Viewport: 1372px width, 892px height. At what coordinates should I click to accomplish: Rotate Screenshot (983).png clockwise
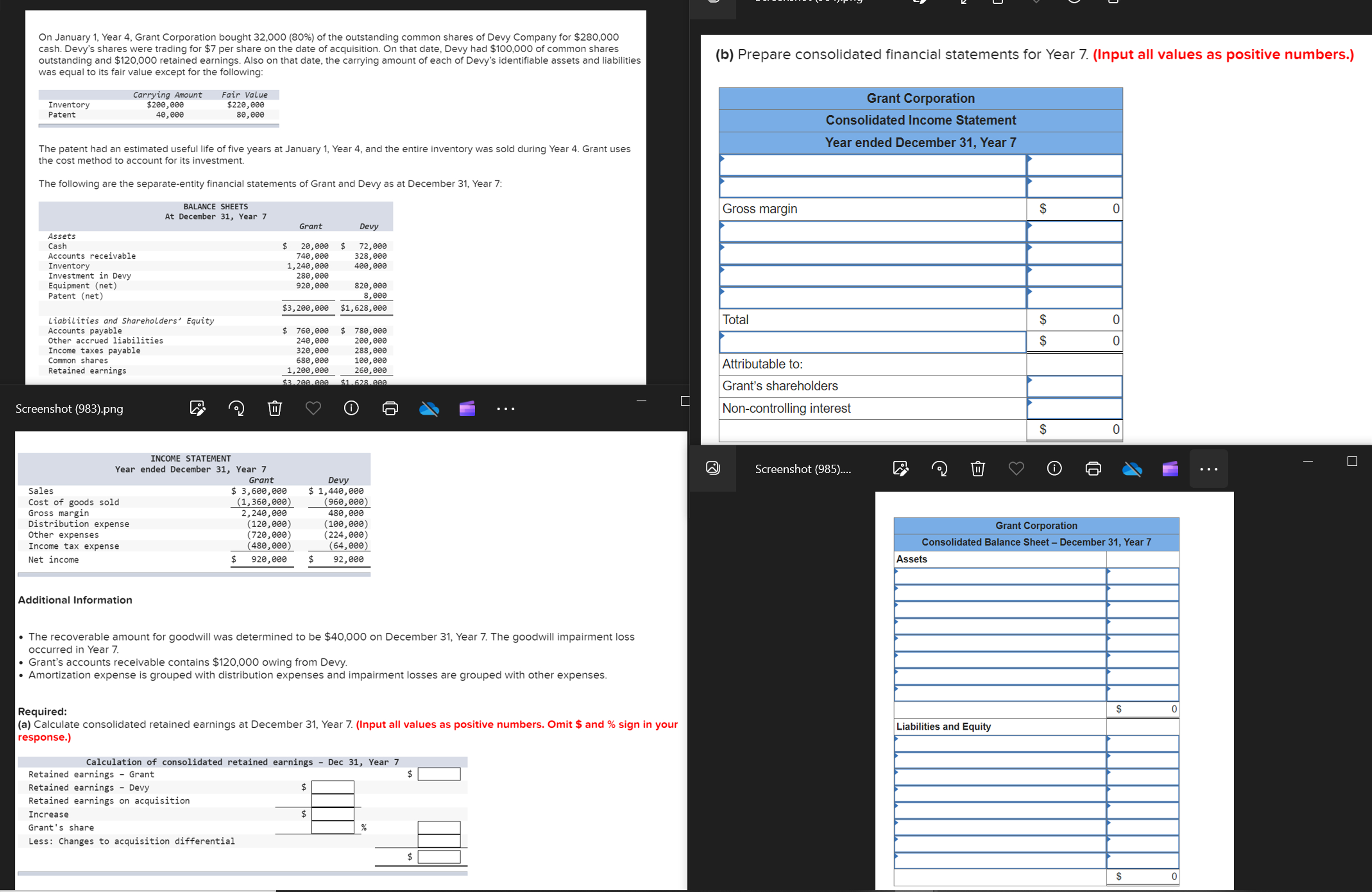coord(237,408)
